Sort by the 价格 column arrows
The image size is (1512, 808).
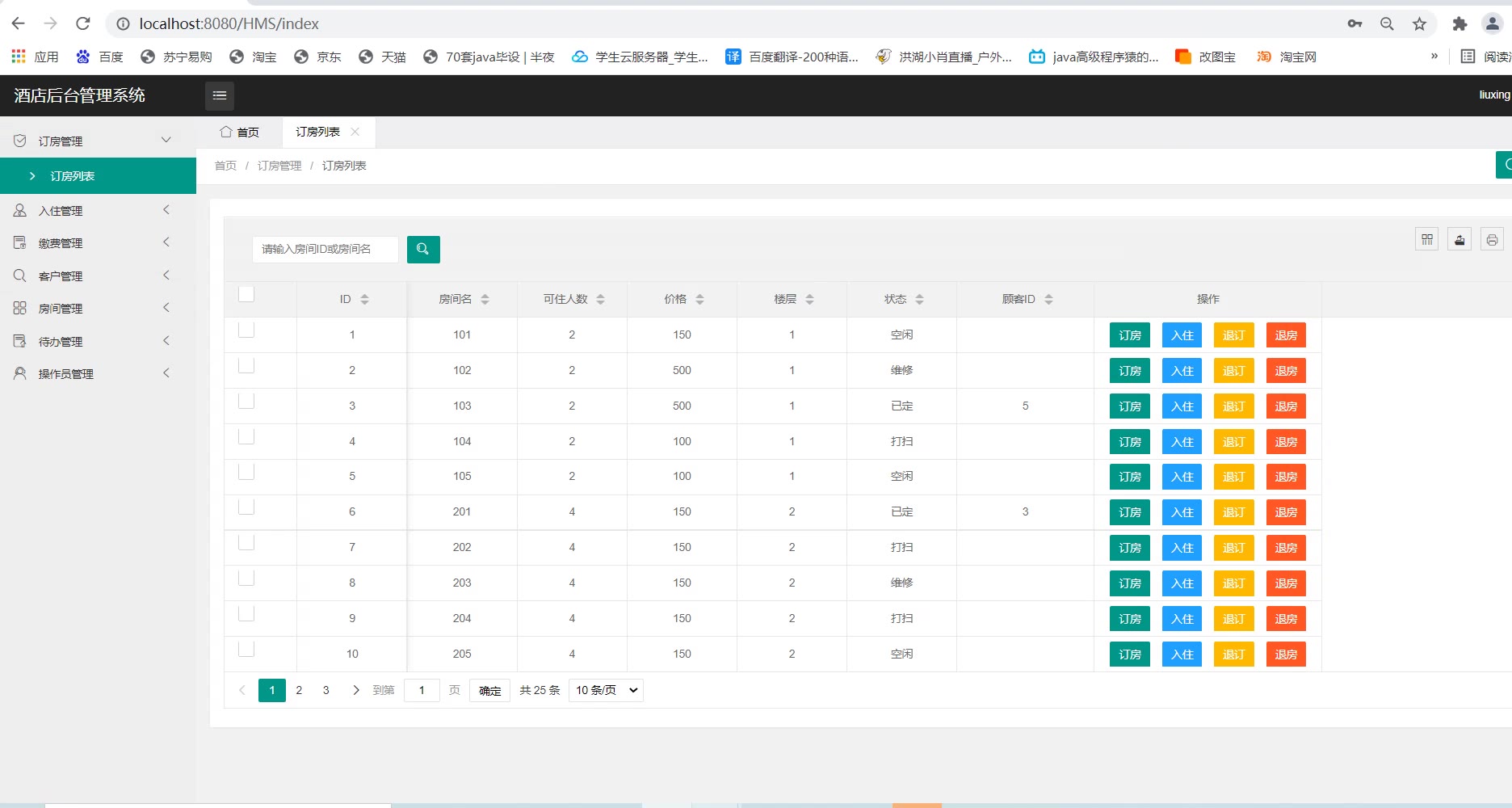tap(699, 299)
